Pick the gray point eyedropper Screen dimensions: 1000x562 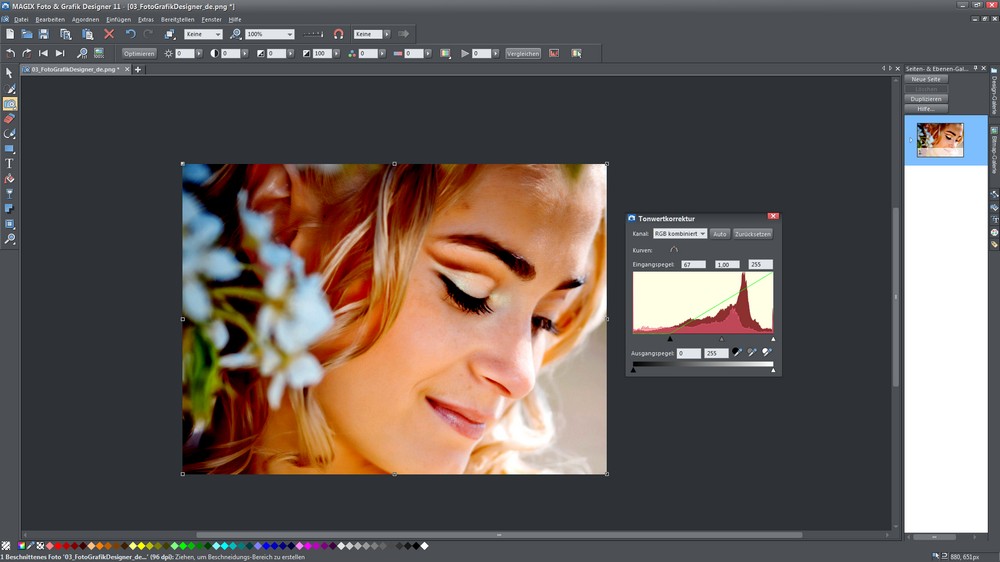click(x=752, y=352)
